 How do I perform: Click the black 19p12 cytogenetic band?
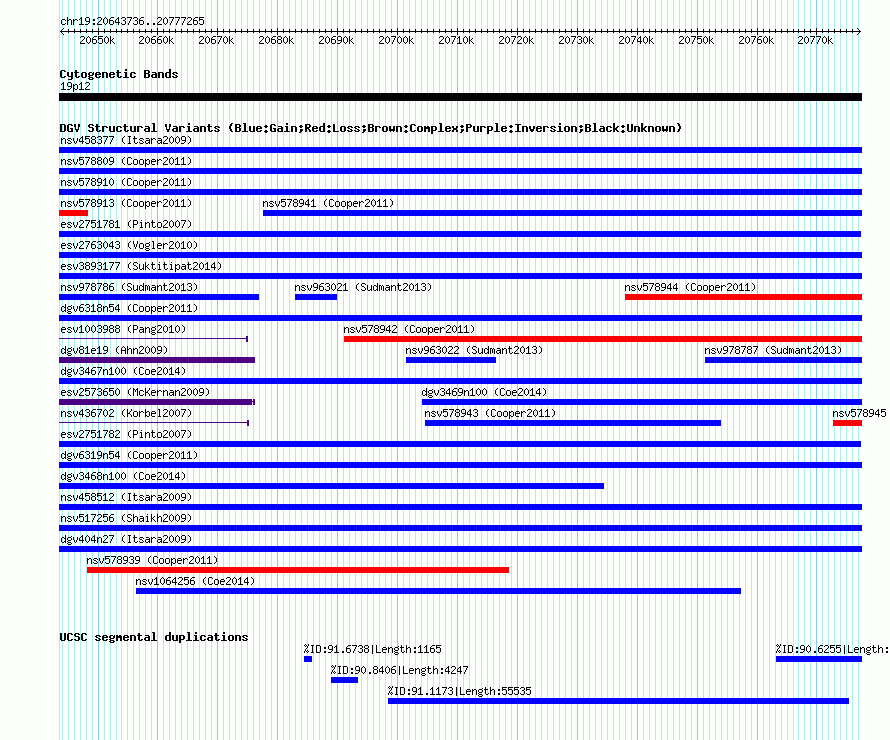pos(460,97)
